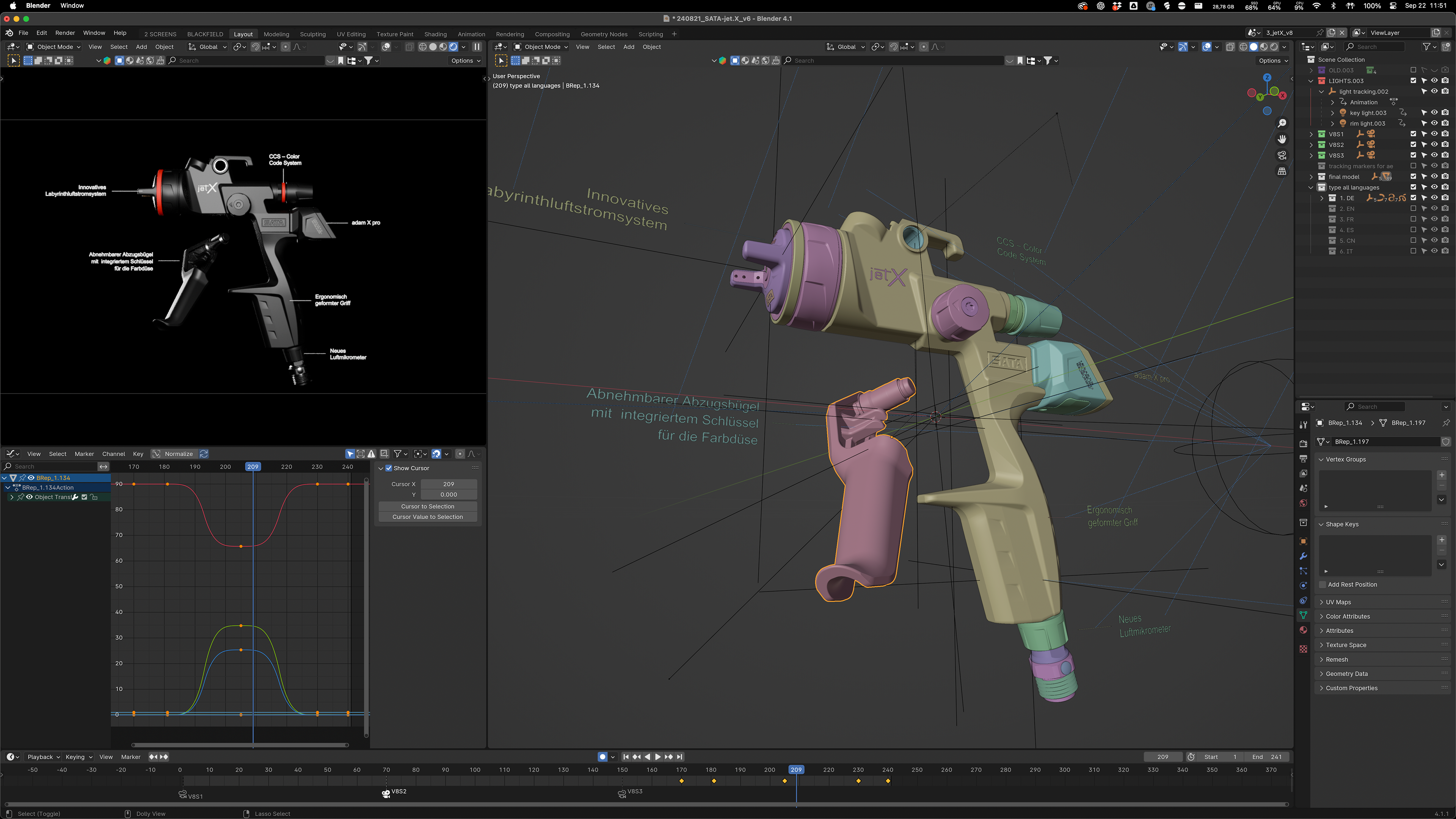Switch to the Geometry Nodes workspace tab
1456x819 pixels.
point(604,34)
